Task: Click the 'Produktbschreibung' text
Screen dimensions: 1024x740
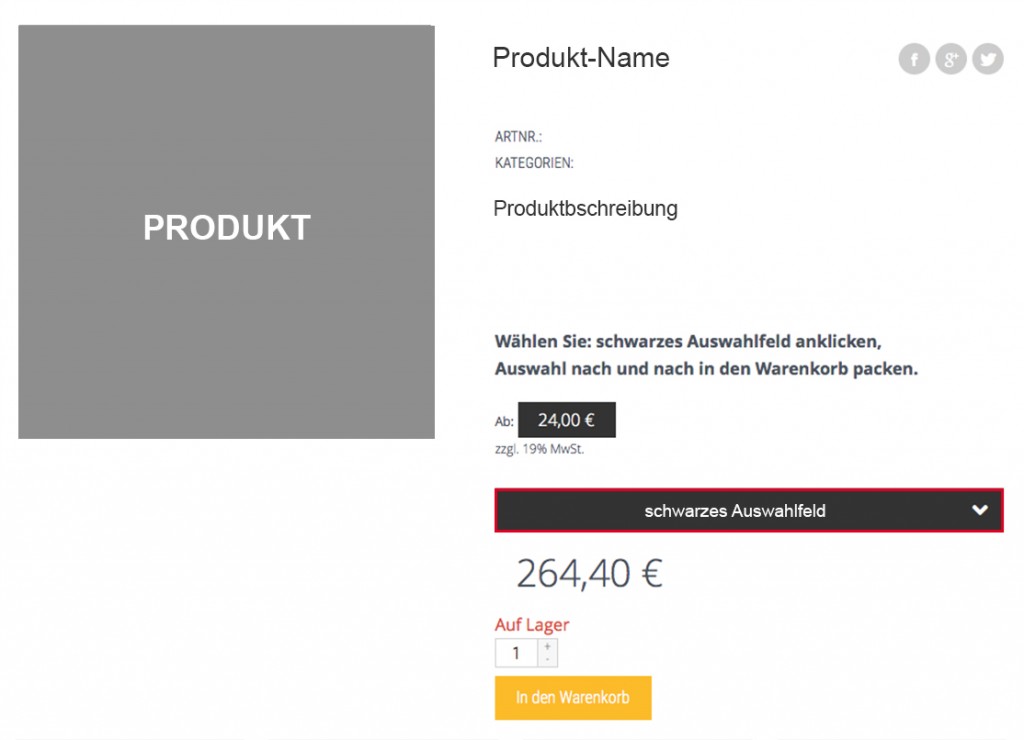Action: pos(585,209)
